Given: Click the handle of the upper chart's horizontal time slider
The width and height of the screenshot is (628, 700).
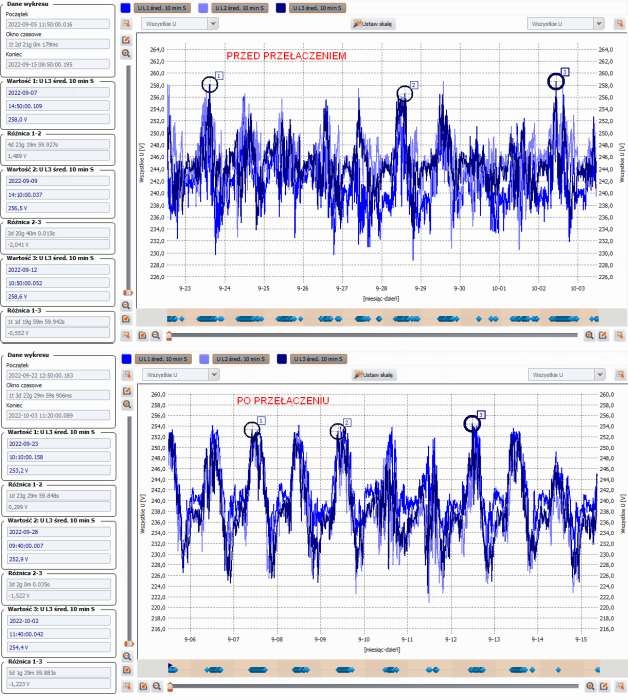Looking at the screenshot, I should point(169,336).
